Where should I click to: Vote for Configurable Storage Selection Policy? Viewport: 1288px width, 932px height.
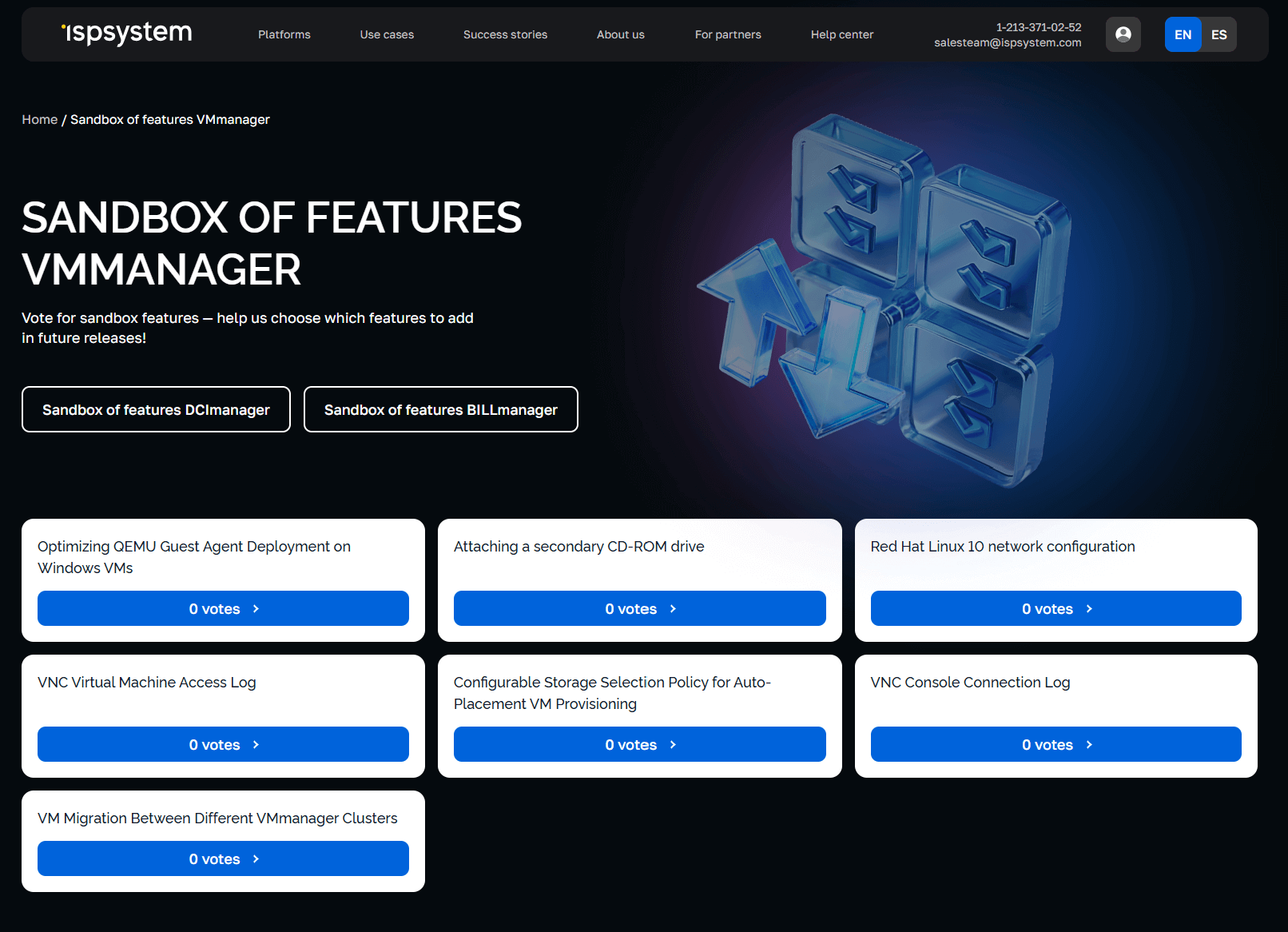pos(640,744)
